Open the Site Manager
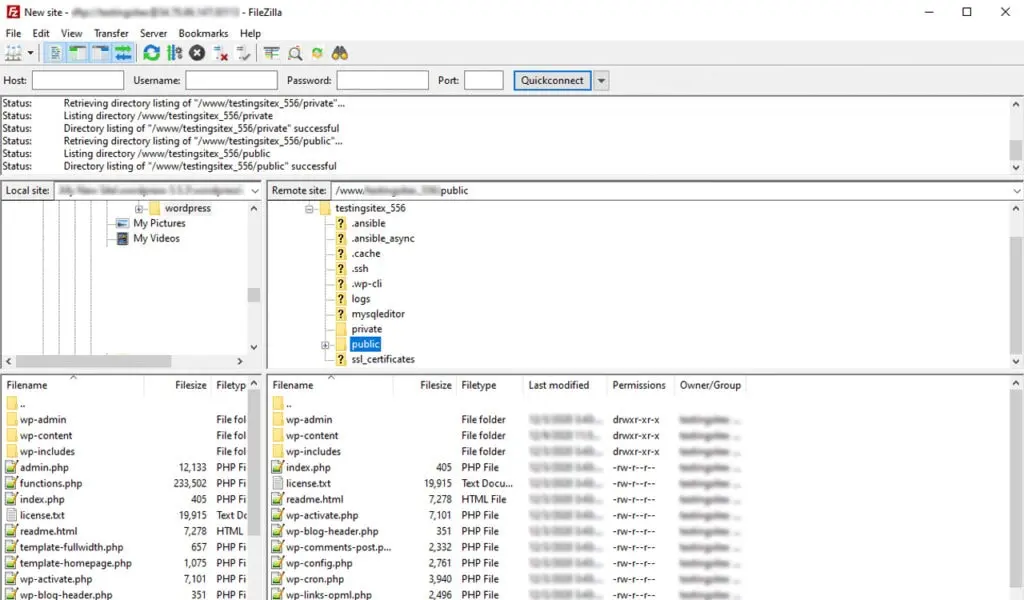 (12, 53)
